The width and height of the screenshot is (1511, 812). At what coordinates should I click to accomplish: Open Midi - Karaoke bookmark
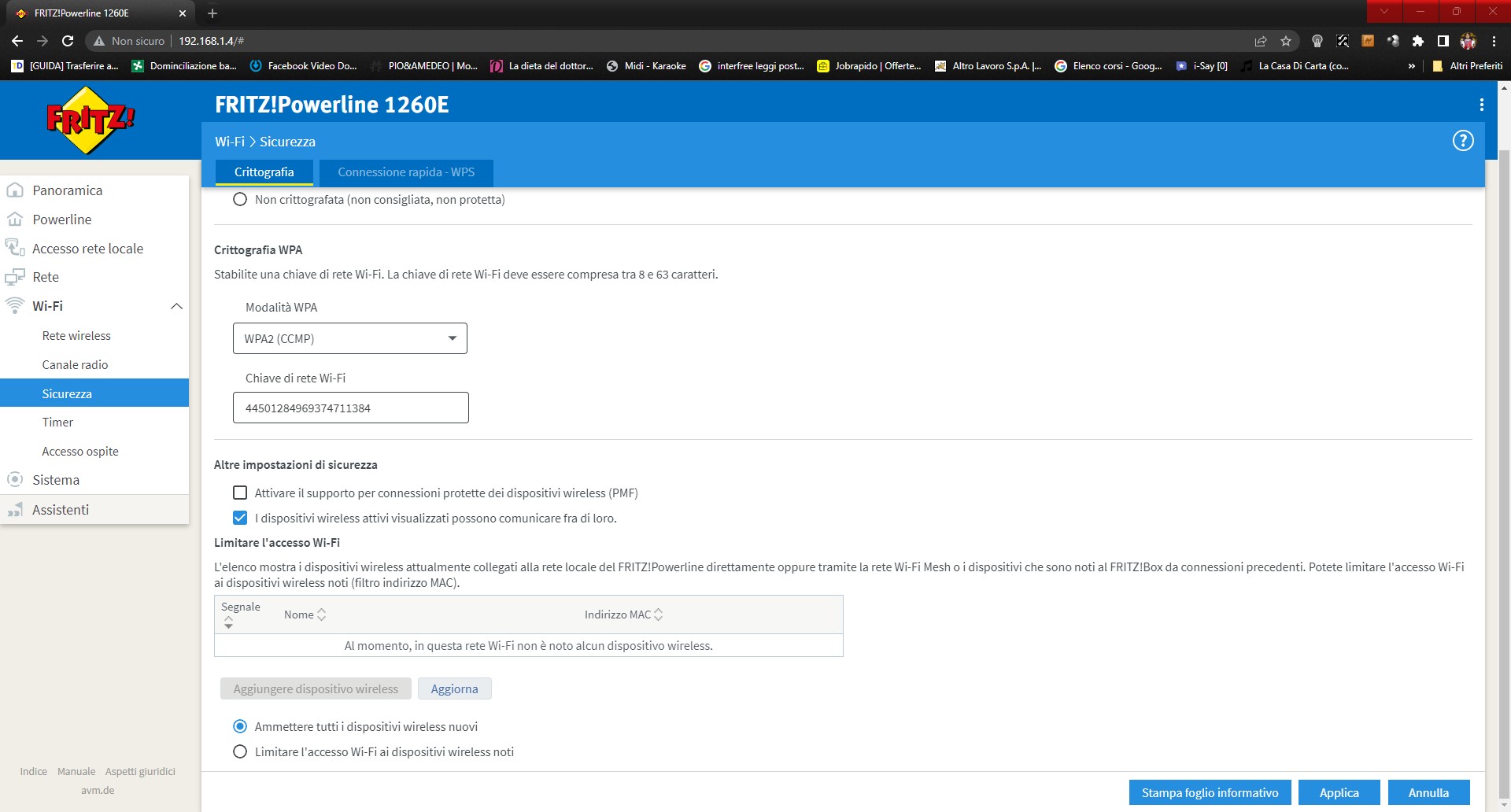coord(646,66)
